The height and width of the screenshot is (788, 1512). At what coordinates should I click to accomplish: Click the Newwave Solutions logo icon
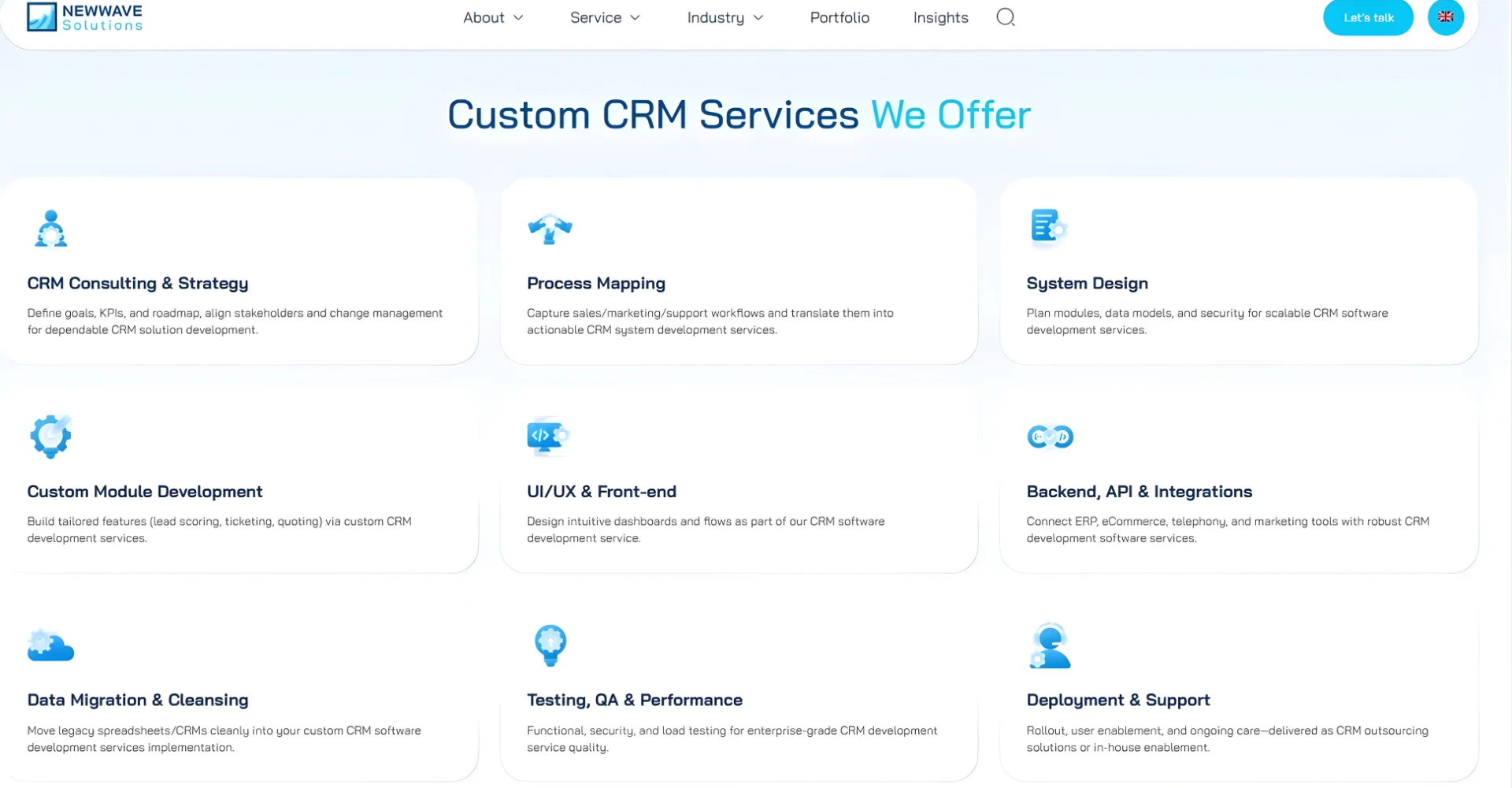pyautogui.click(x=42, y=16)
